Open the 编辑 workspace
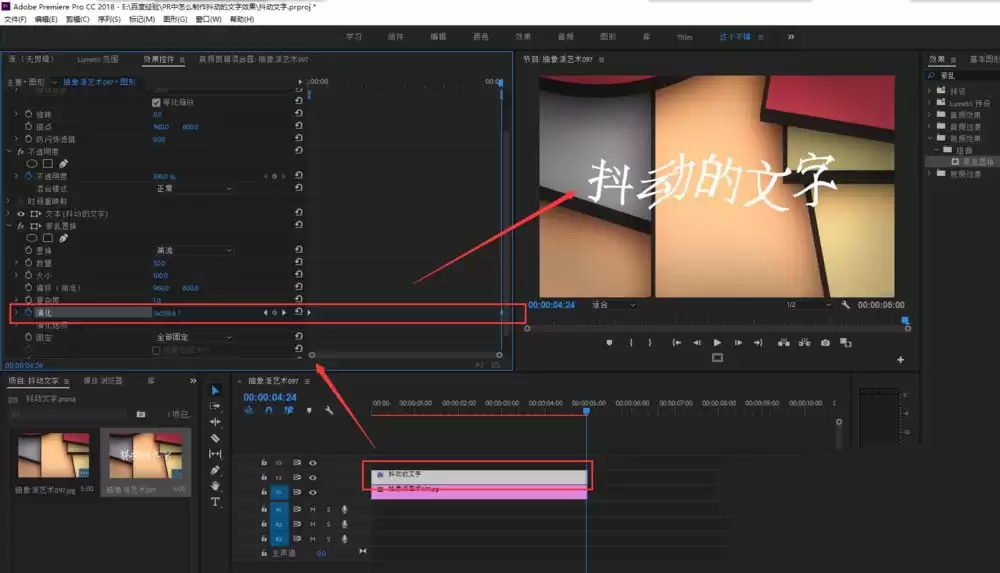 click(438, 37)
